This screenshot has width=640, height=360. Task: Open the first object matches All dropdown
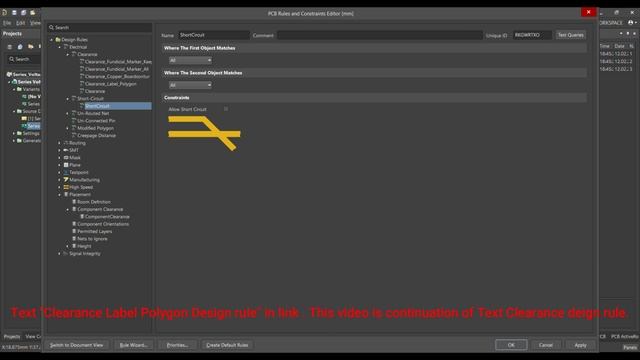pyautogui.click(x=190, y=60)
